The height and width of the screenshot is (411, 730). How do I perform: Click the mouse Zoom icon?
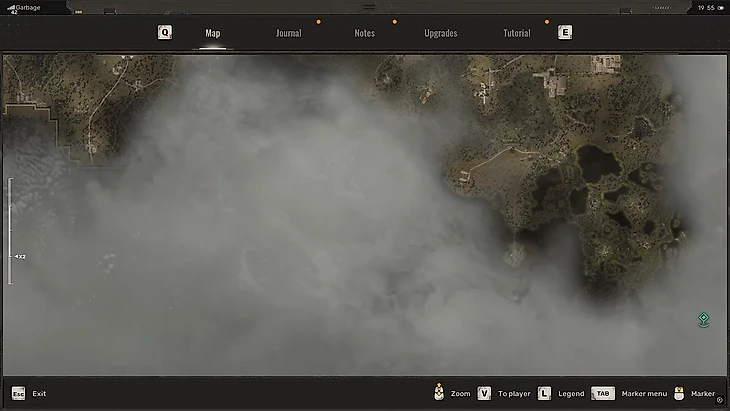tap(438, 393)
